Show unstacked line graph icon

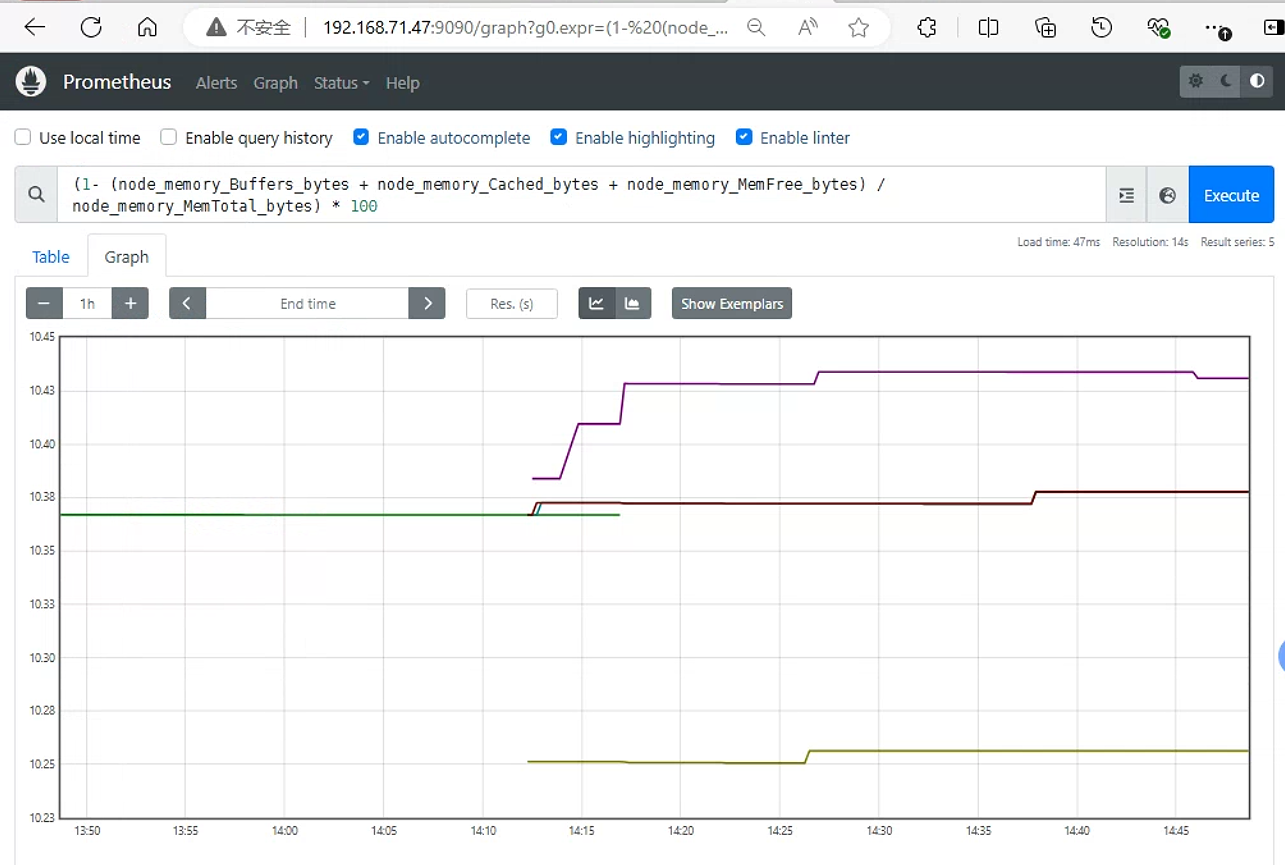click(597, 303)
